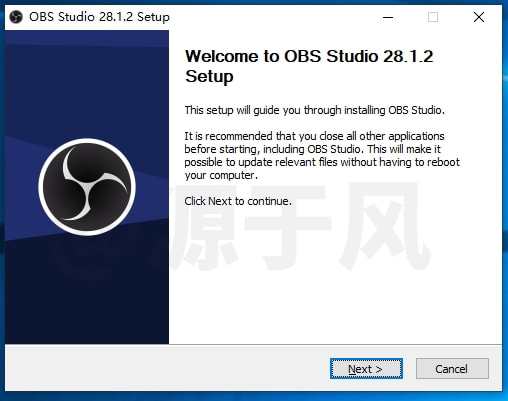Minimize the setup window
Screen dimensions: 508x401
click(388, 17)
